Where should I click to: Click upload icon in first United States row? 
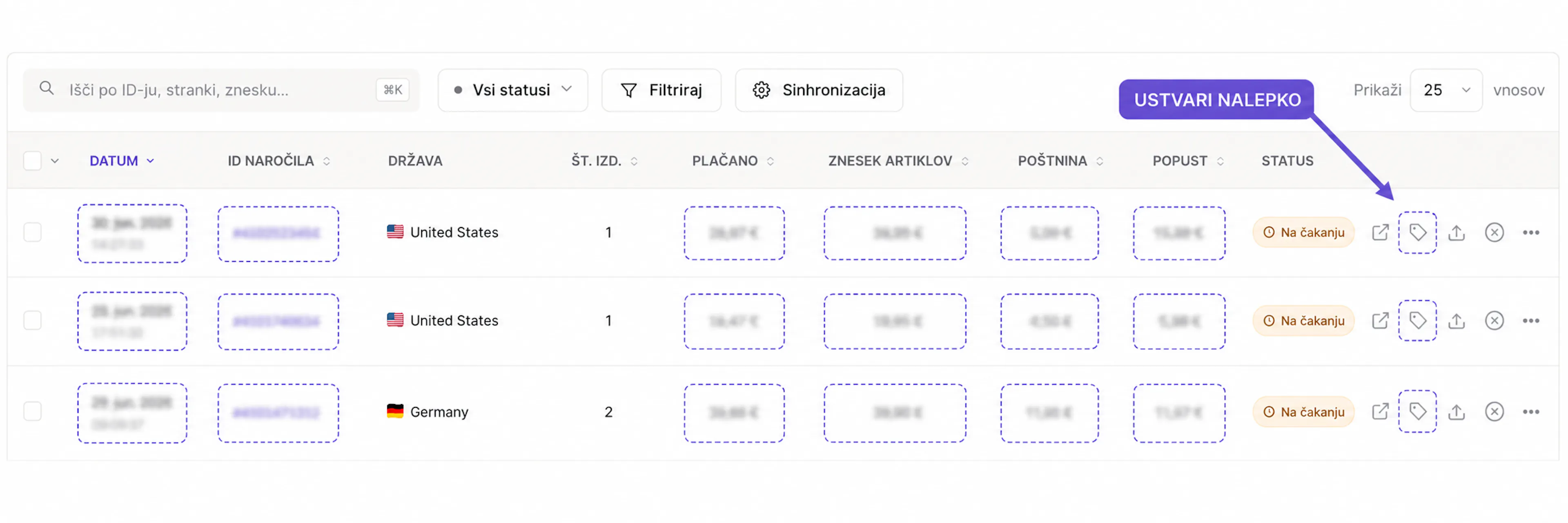point(1456,232)
